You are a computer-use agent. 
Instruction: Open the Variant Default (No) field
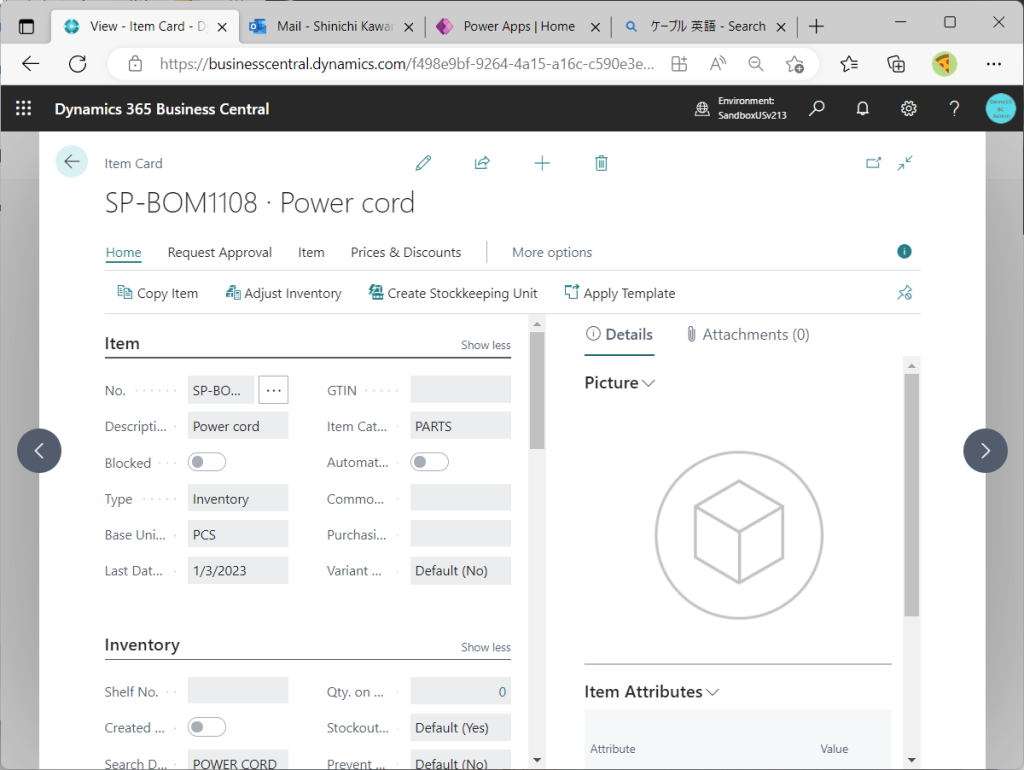tap(460, 571)
